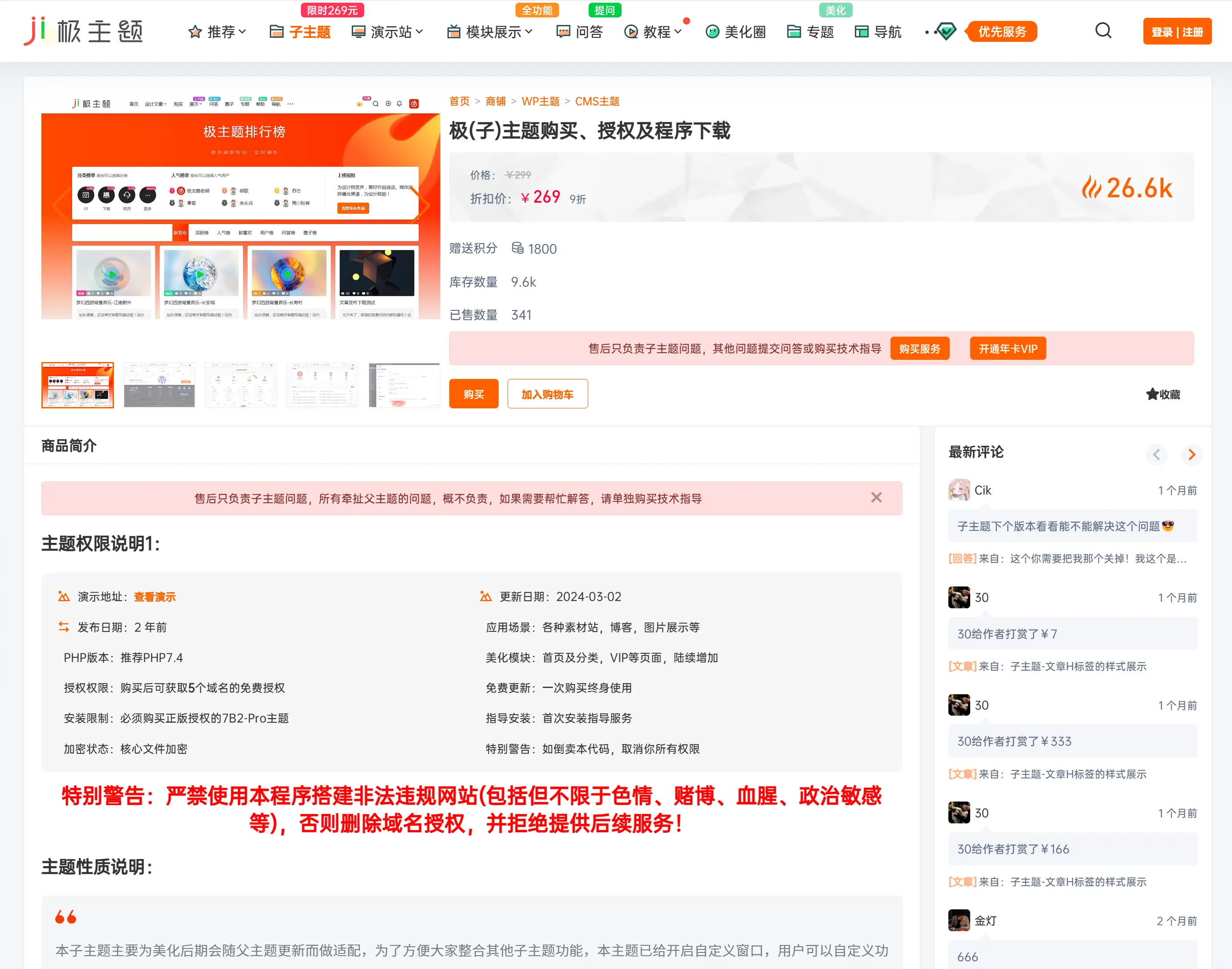Screen dimensions: 1232x969
Task: Toggle the 收藏 favorite star
Action: click(x=1161, y=394)
